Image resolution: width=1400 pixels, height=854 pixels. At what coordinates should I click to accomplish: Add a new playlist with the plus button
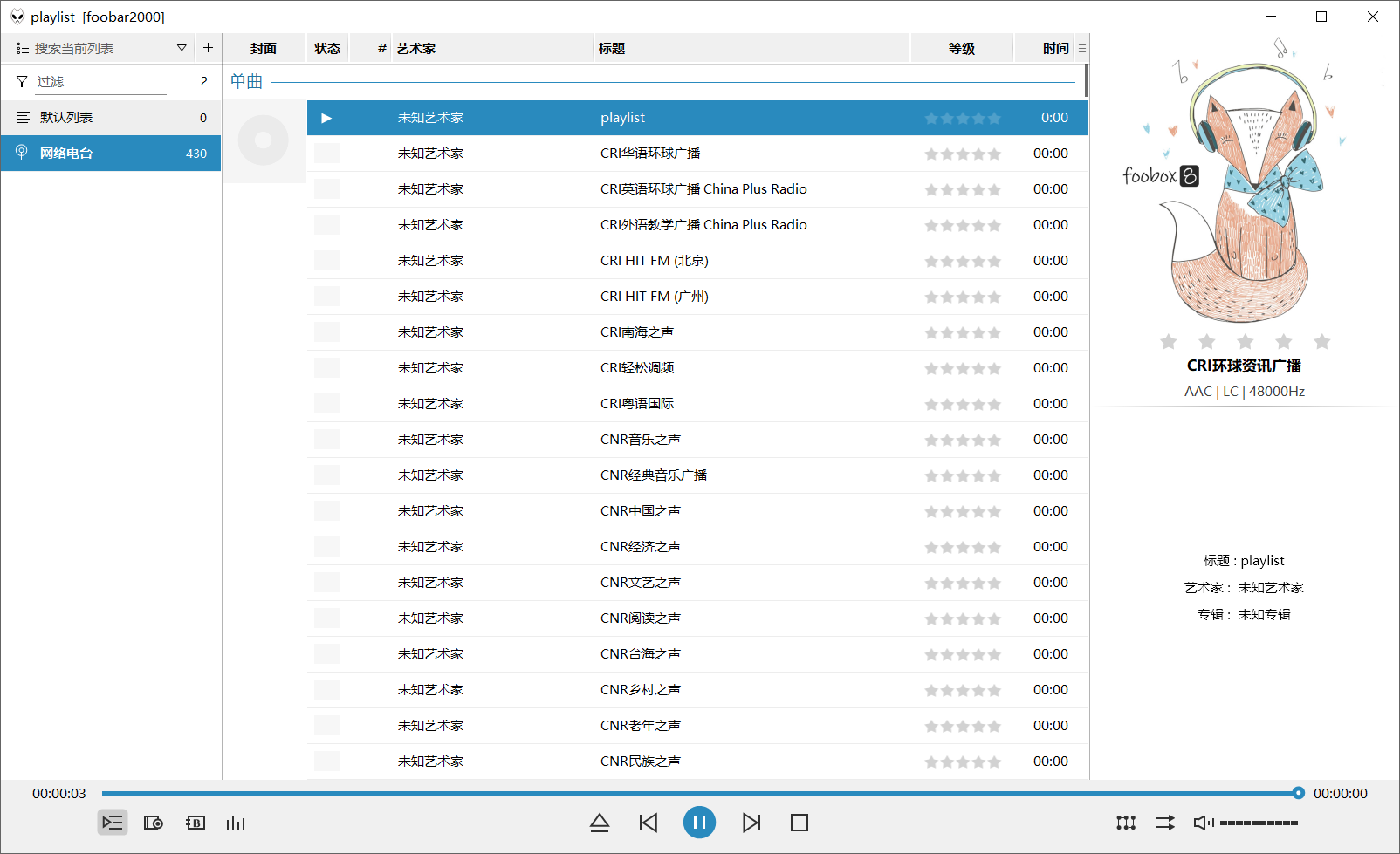208,48
